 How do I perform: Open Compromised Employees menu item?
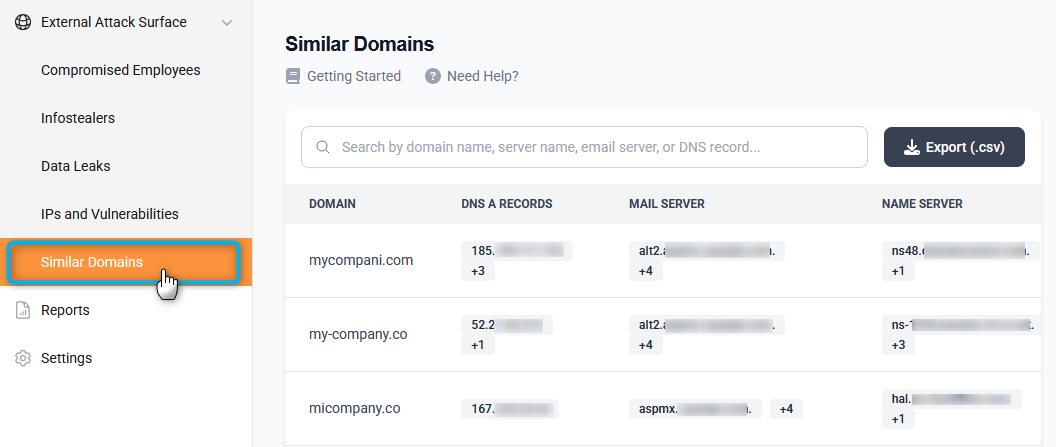tap(120, 70)
